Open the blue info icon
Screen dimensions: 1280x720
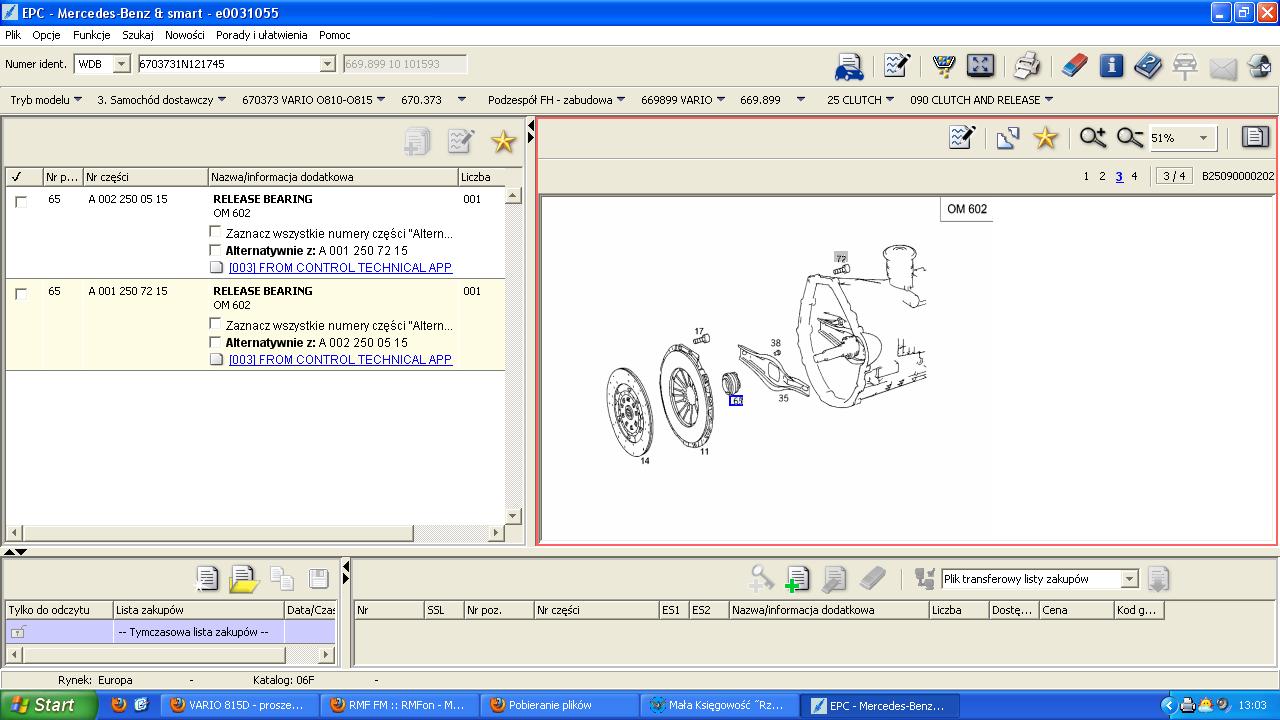(1111, 66)
